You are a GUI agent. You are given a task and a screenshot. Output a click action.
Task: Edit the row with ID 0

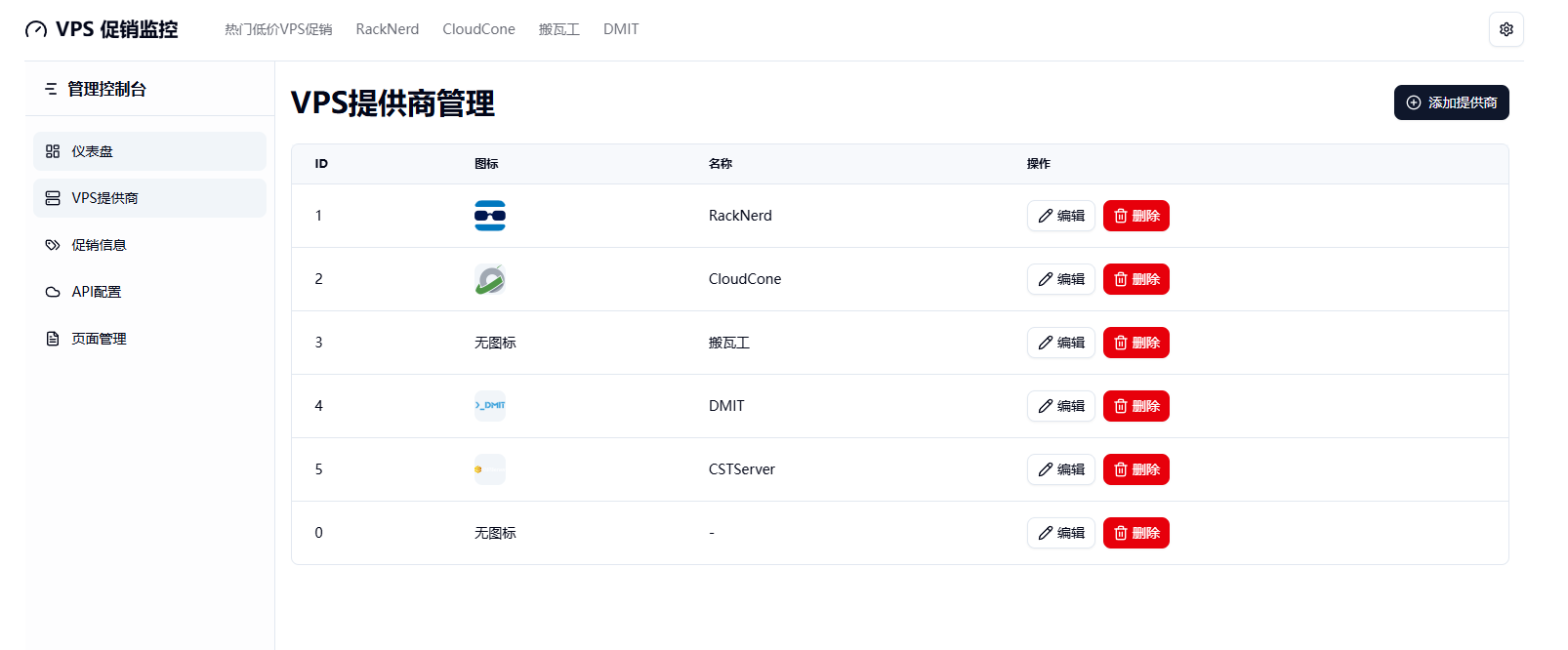point(1061,533)
